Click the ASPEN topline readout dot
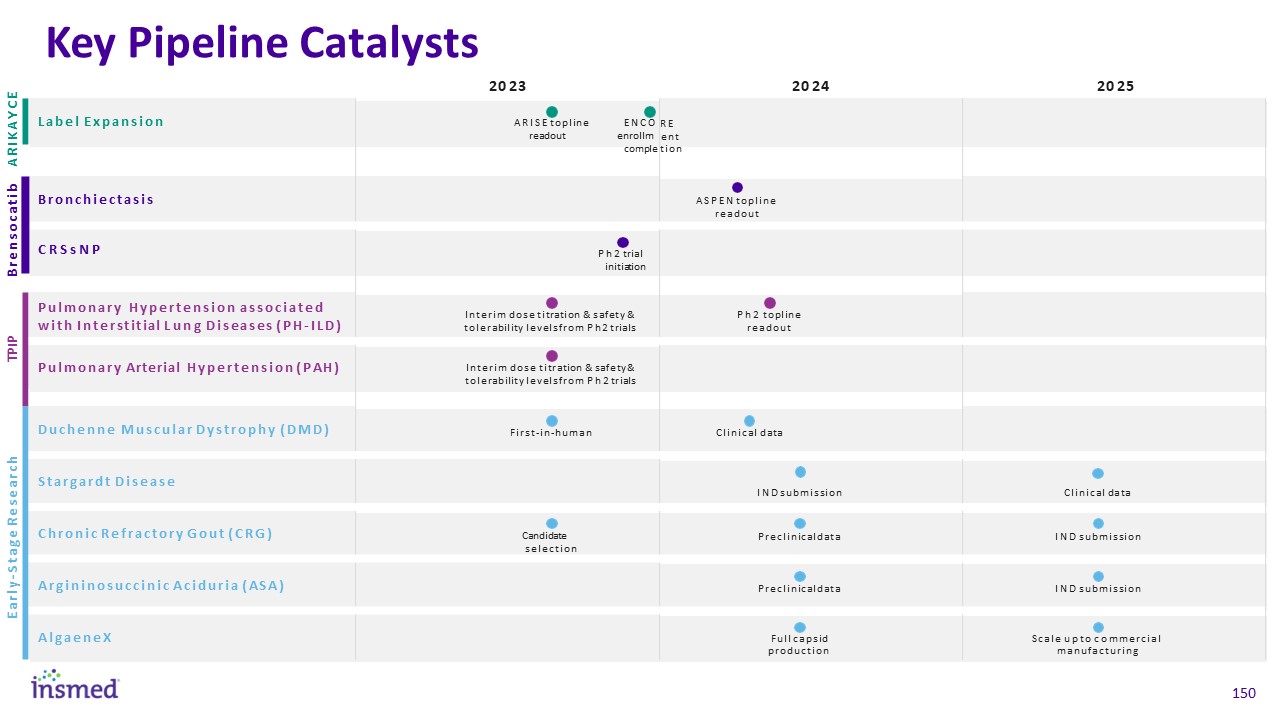The height and width of the screenshot is (720, 1280). point(737,187)
